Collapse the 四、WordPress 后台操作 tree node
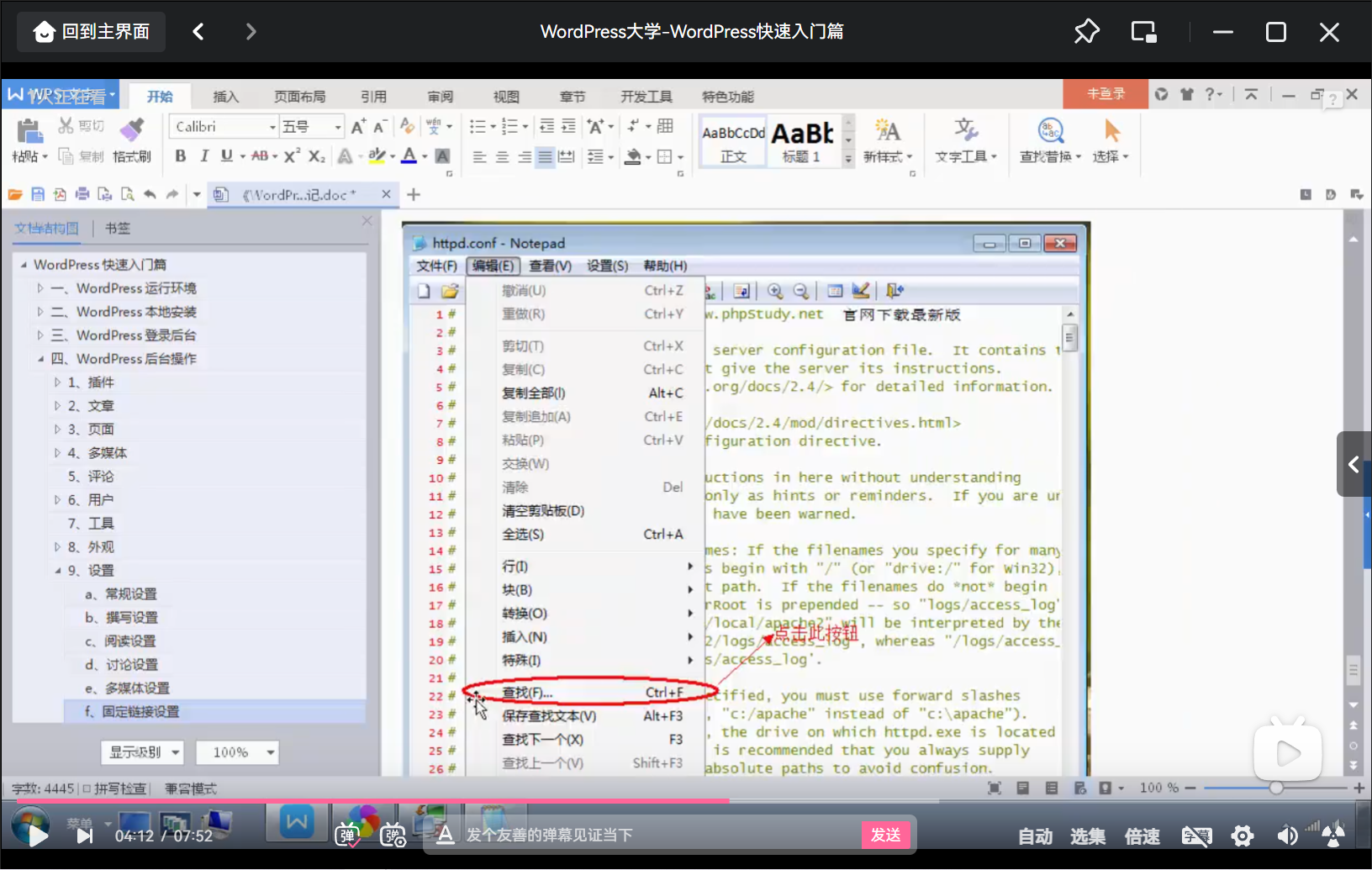Viewport: 1372px width, 870px height. [40, 359]
